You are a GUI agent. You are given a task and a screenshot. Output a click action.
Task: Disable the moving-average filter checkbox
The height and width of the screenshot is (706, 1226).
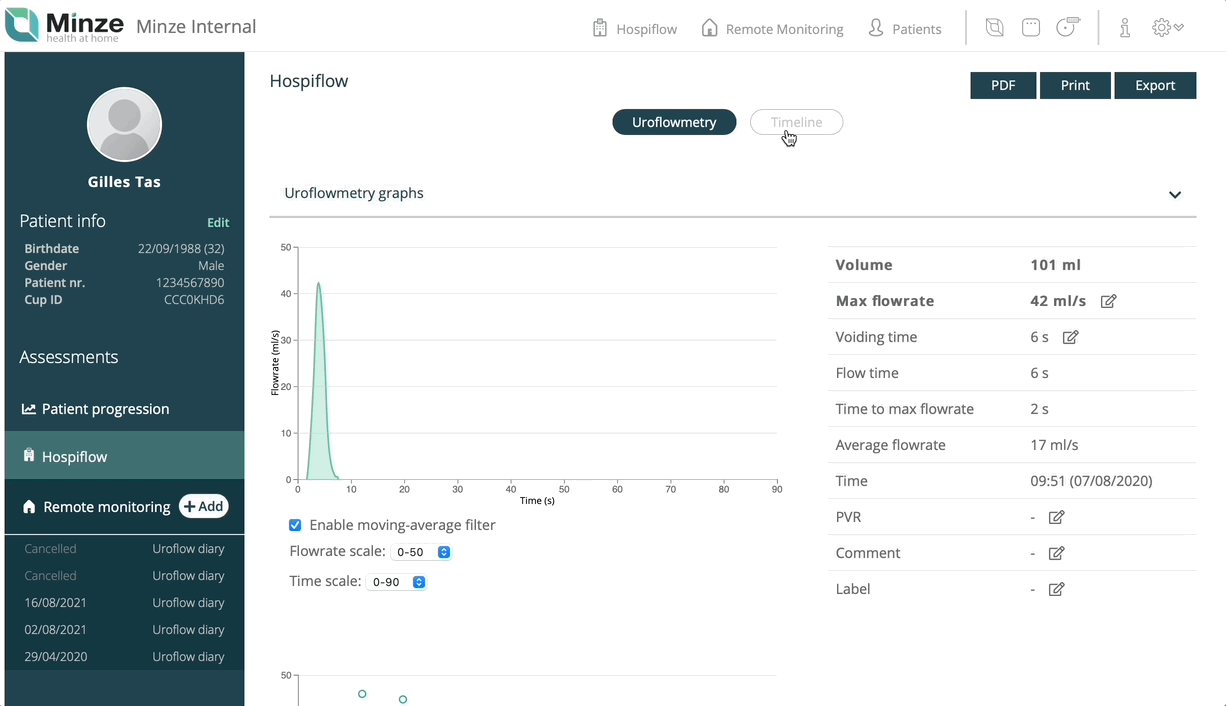coord(295,525)
